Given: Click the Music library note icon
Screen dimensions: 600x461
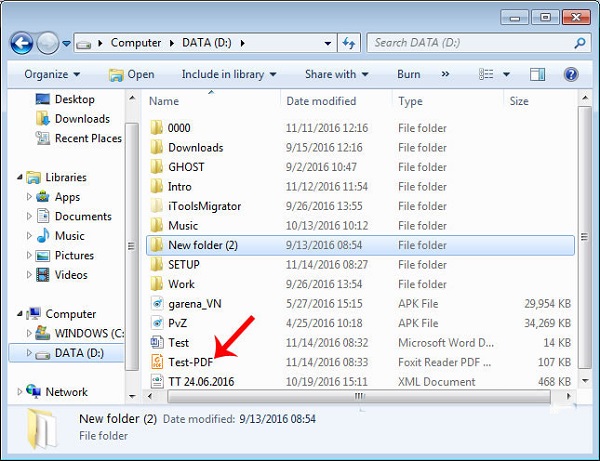Looking at the screenshot, I should coord(43,235).
